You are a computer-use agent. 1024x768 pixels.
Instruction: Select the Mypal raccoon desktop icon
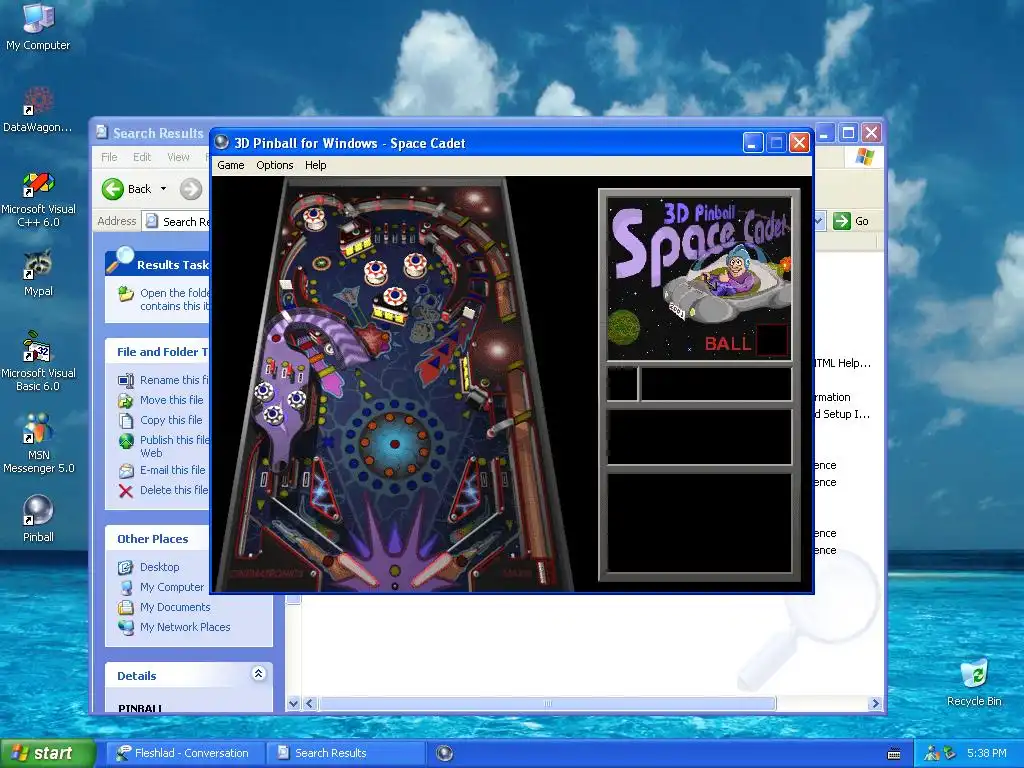click(38, 272)
